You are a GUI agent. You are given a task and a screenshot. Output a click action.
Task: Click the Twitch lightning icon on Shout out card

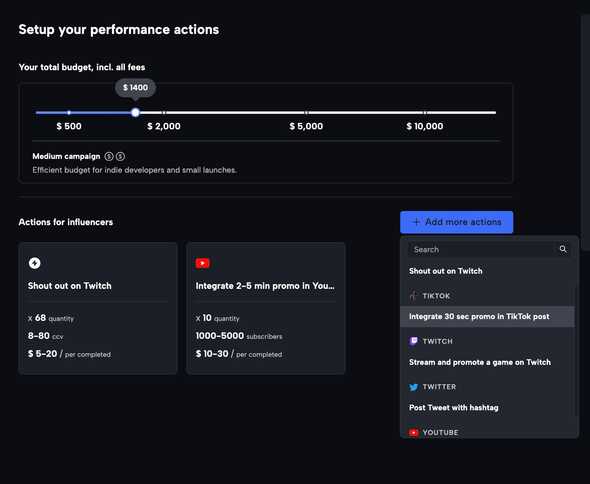pos(35,263)
